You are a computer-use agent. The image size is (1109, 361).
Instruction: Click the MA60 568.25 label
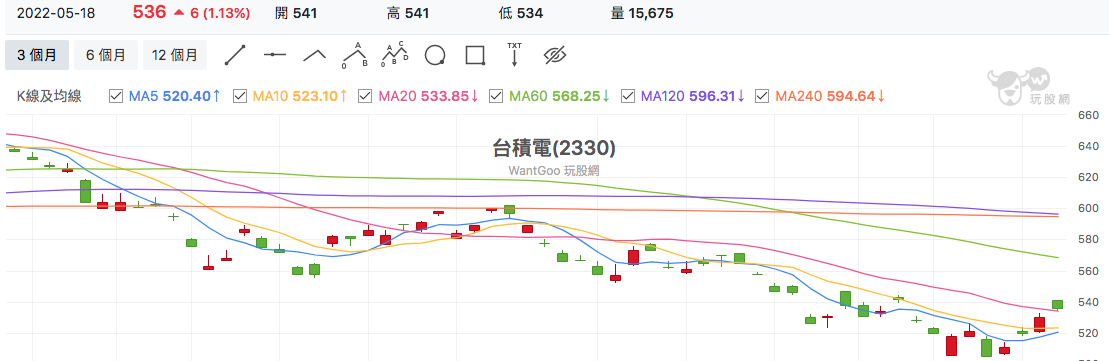click(x=560, y=96)
